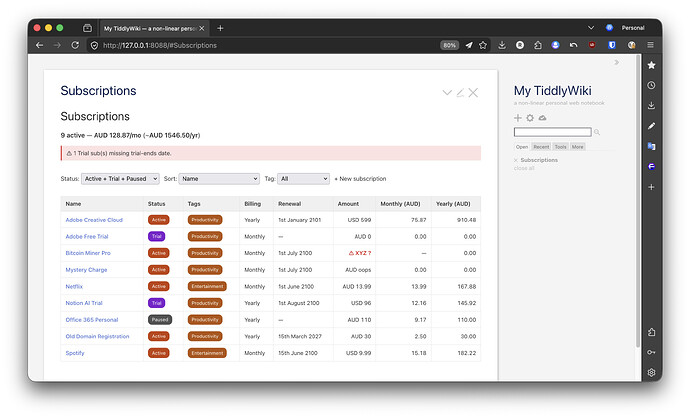Save wiki using the cloud icon

[542, 118]
